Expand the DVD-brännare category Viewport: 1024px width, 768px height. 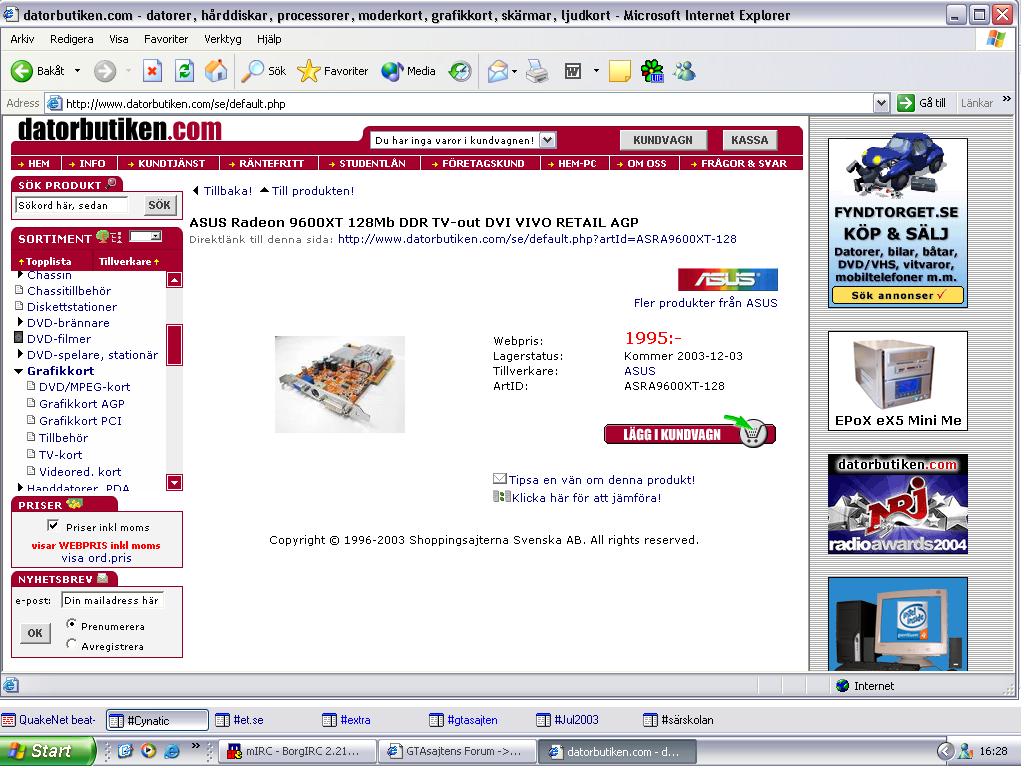pos(20,322)
